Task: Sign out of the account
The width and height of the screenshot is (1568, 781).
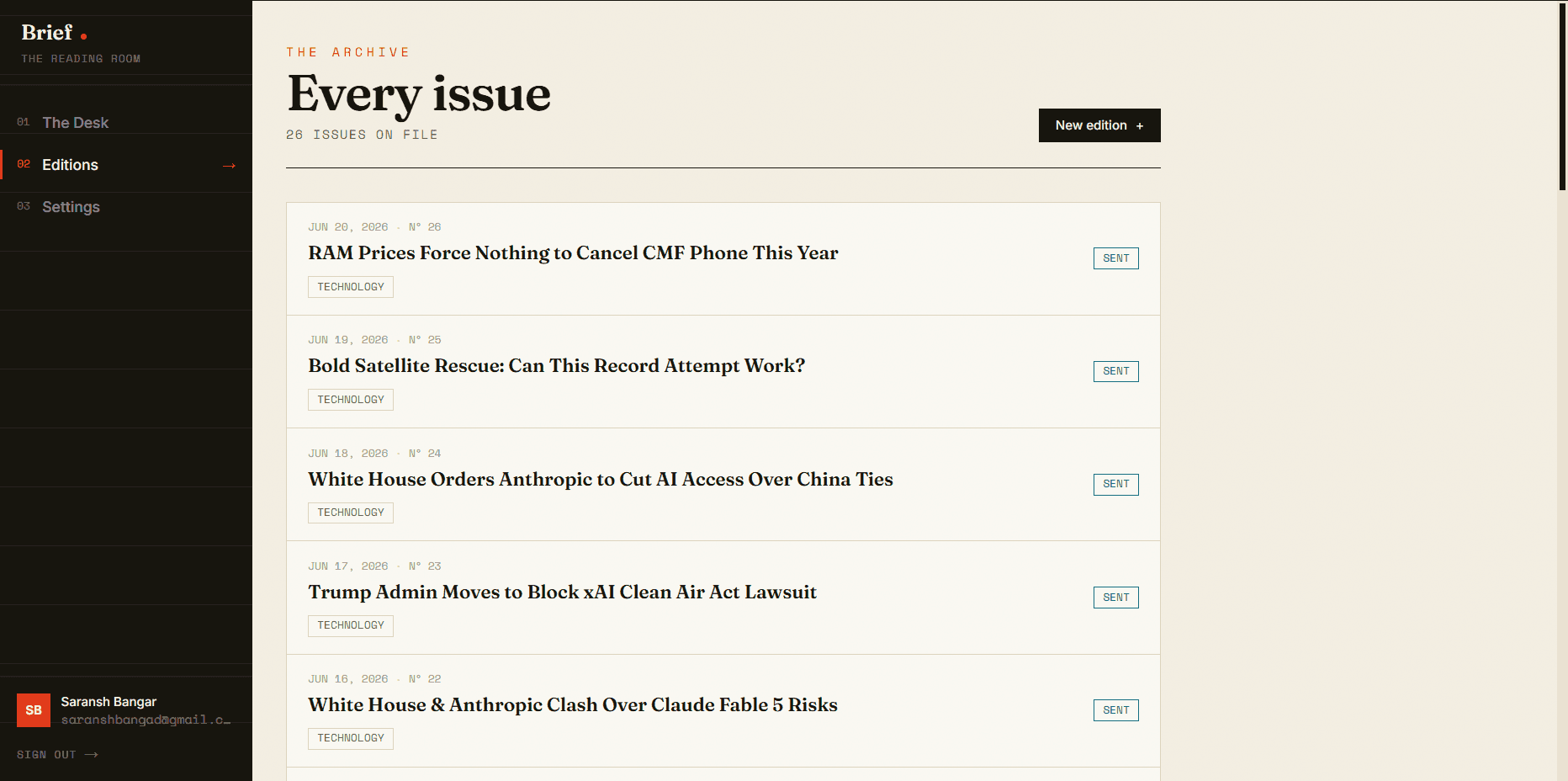Action: 57,755
